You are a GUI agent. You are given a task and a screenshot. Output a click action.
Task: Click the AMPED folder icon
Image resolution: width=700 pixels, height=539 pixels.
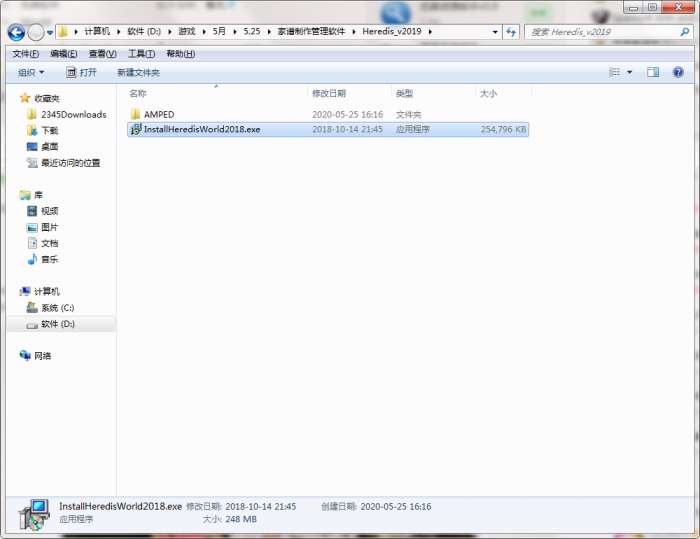(x=136, y=114)
